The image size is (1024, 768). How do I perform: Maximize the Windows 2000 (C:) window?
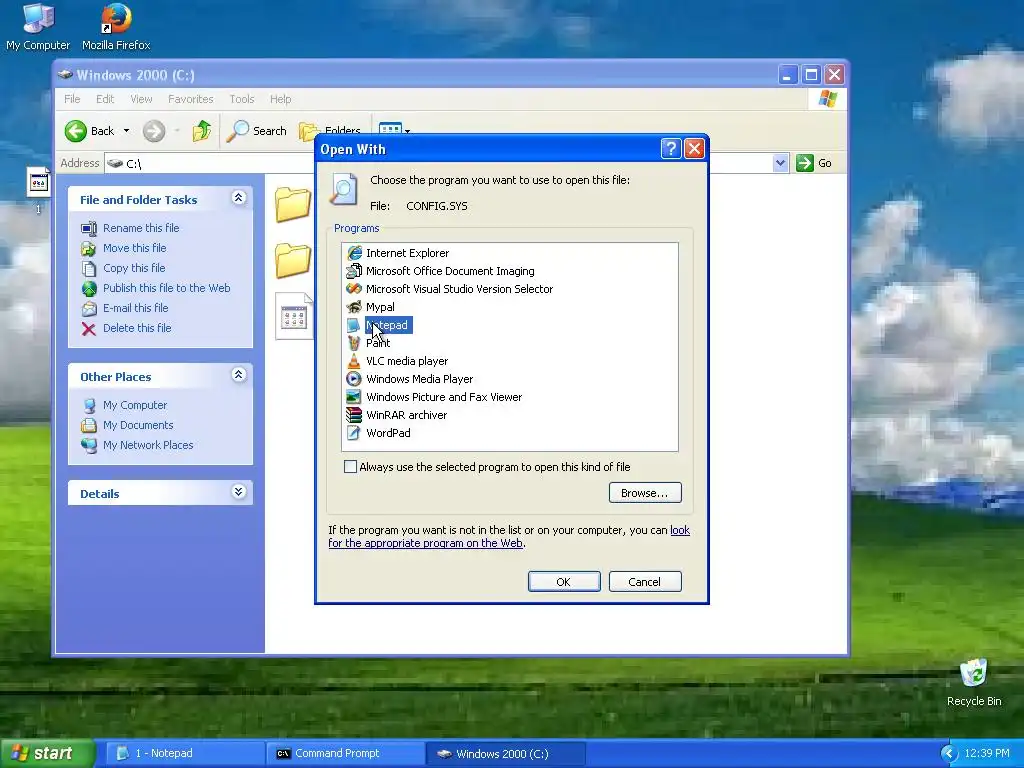point(811,75)
